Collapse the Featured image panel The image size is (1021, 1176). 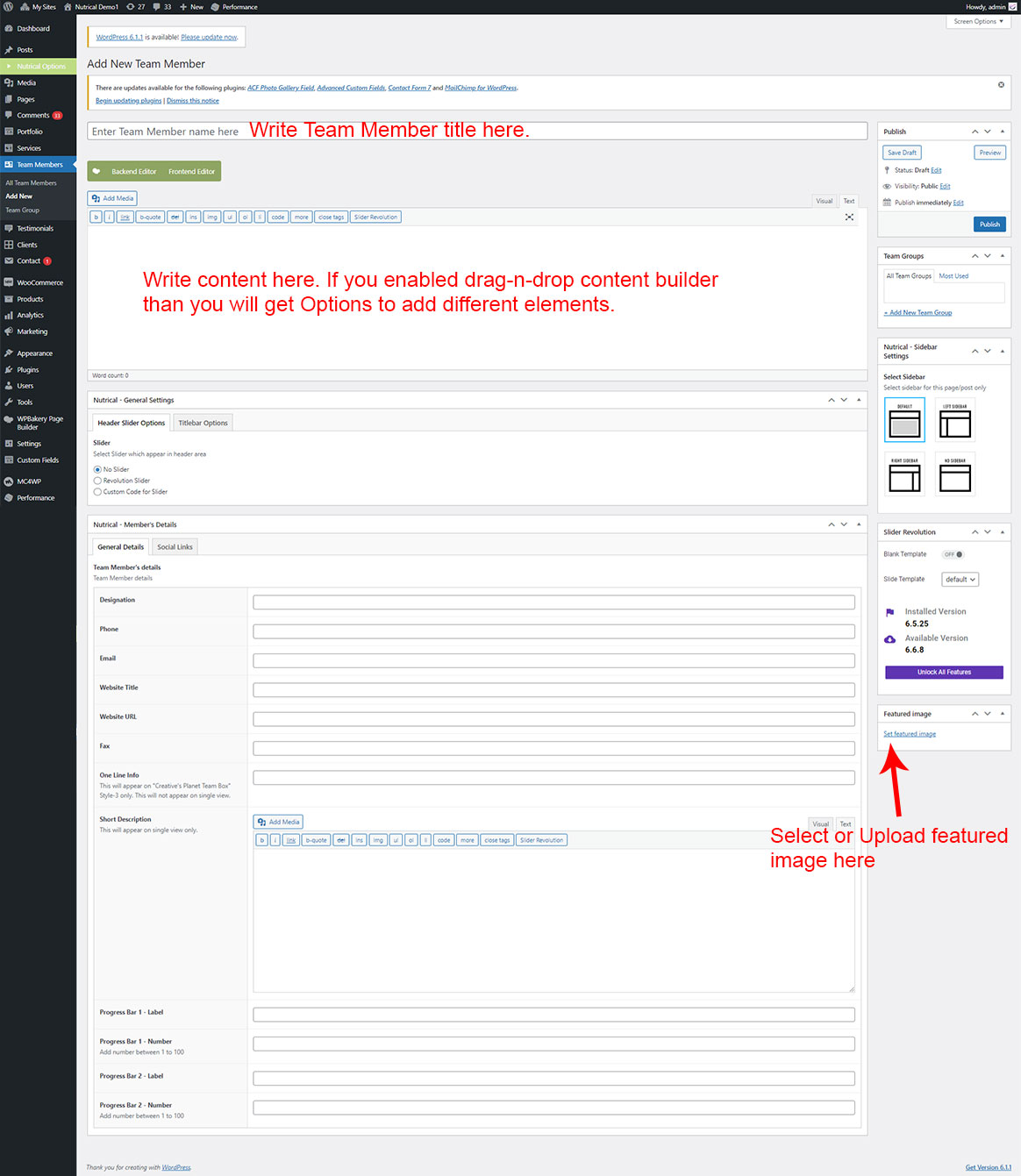coord(1003,714)
